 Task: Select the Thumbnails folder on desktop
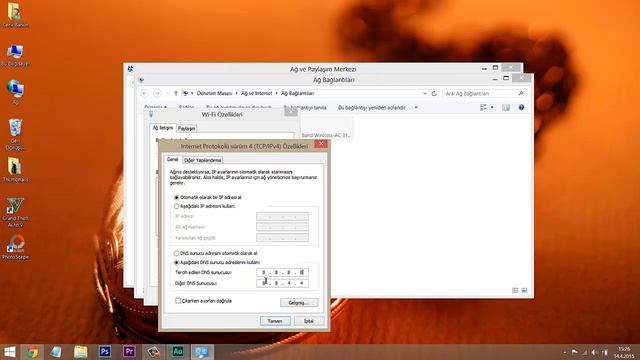[15, 170]
